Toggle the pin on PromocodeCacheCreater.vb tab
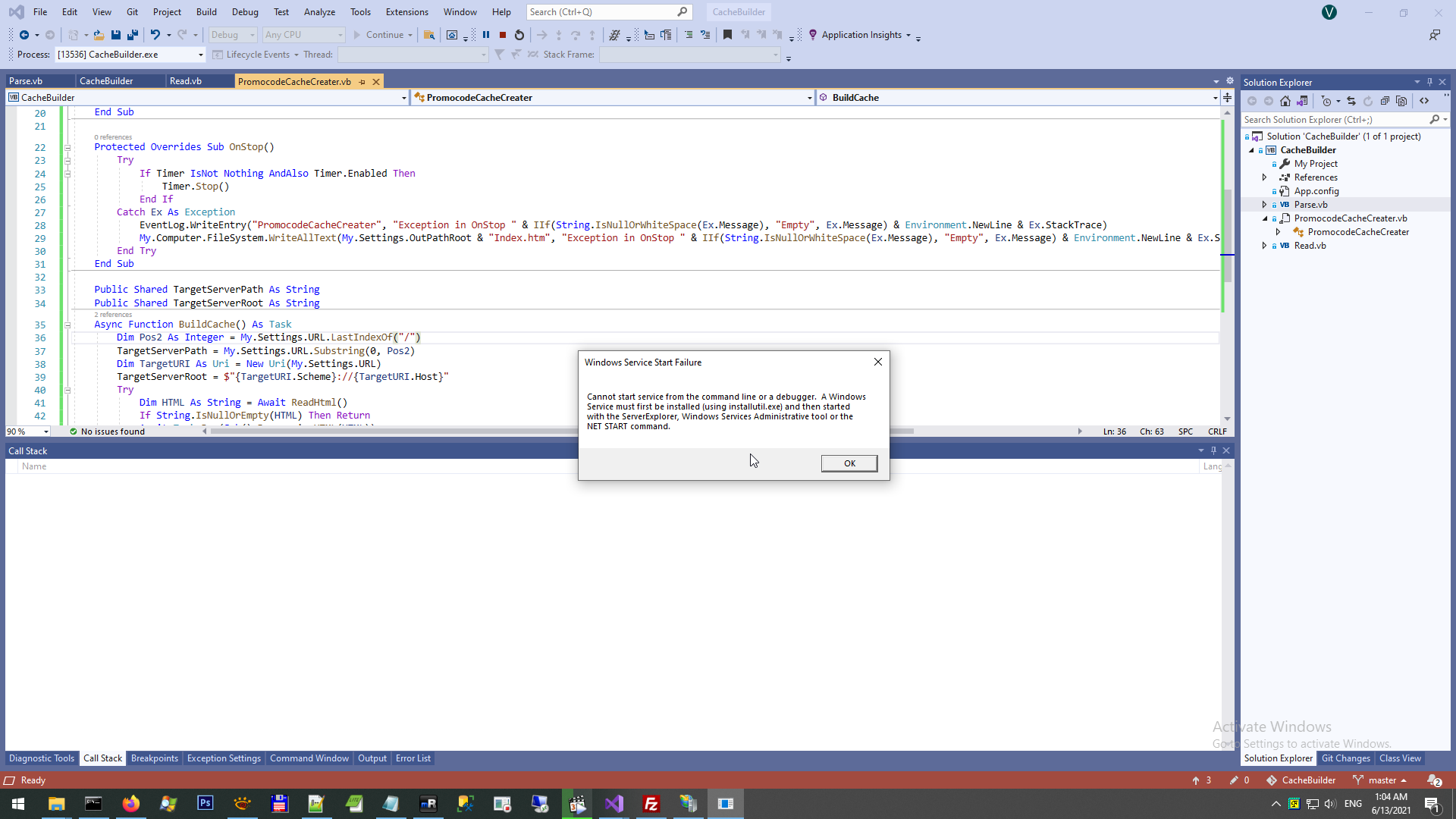 362,82
